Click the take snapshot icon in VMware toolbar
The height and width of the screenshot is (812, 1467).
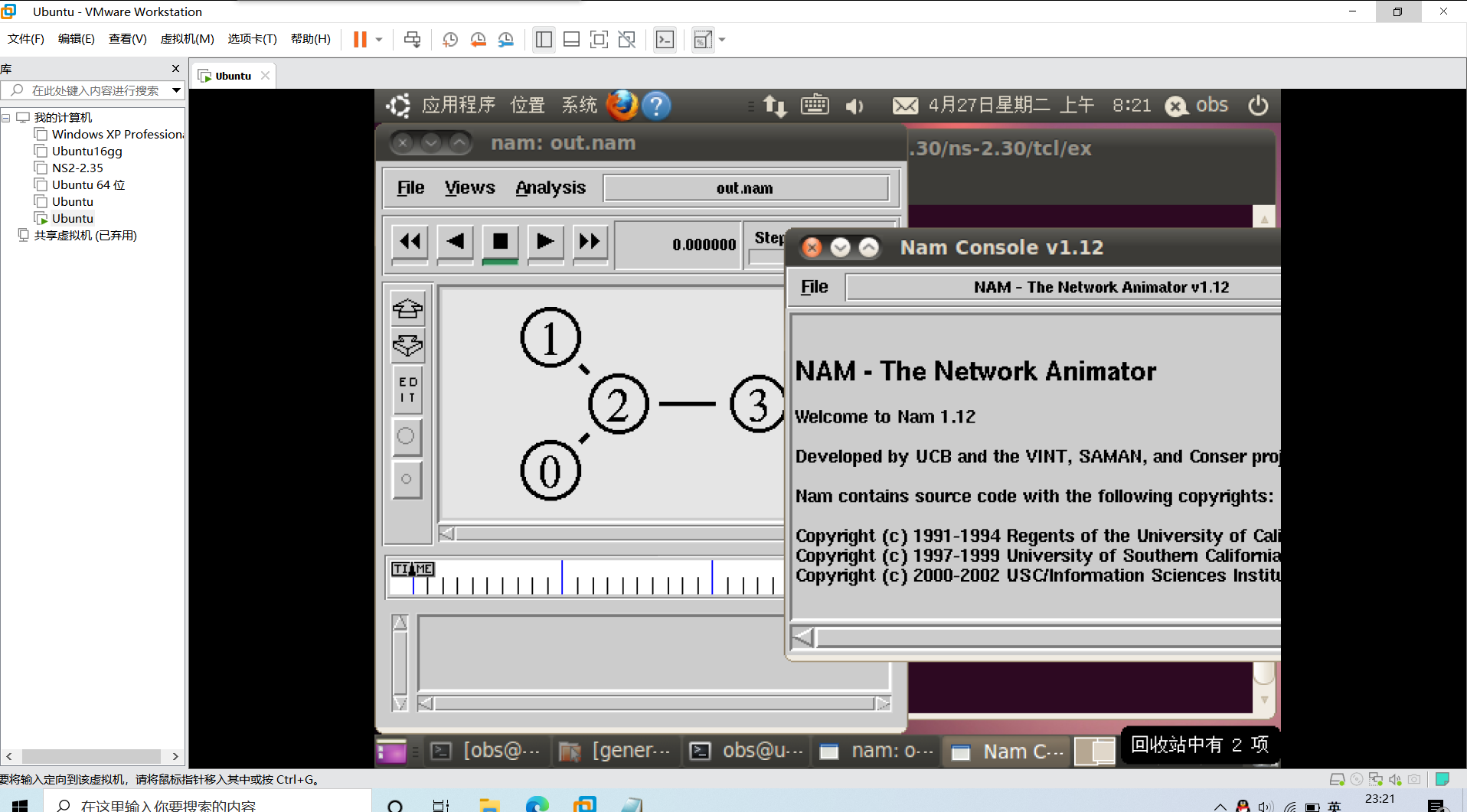click(450, 39)
